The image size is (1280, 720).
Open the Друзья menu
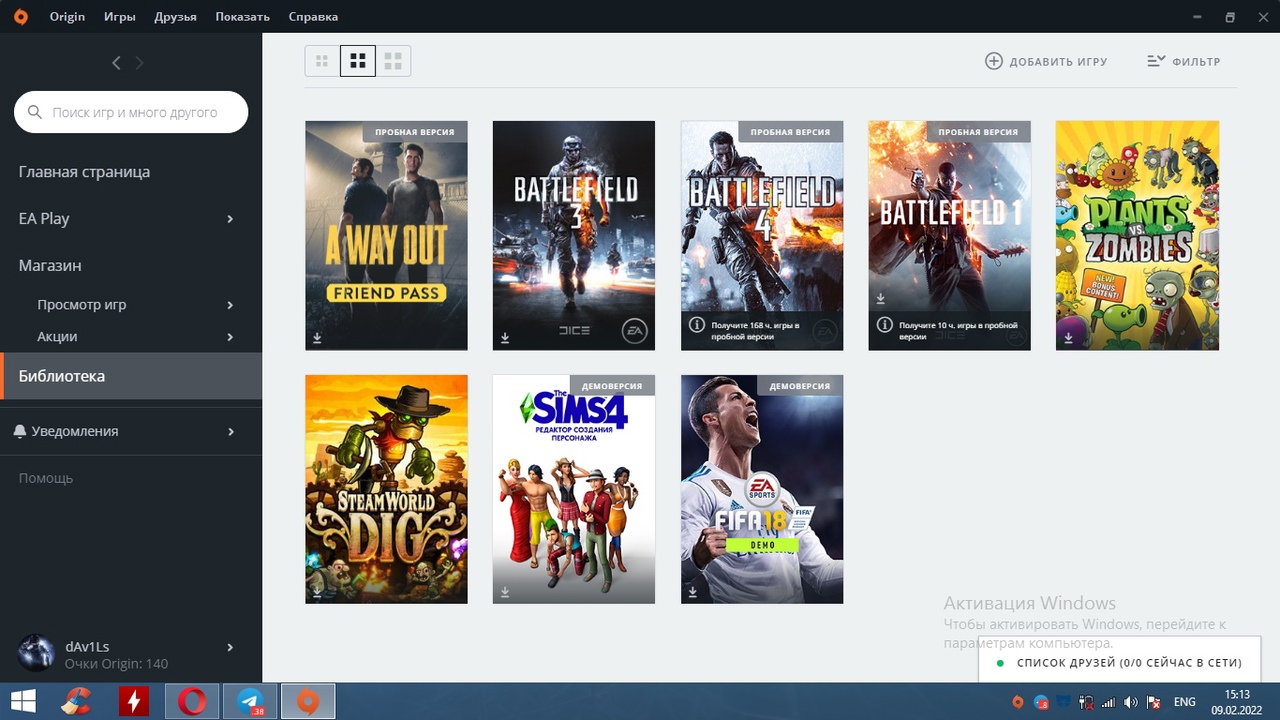point(176,17)
